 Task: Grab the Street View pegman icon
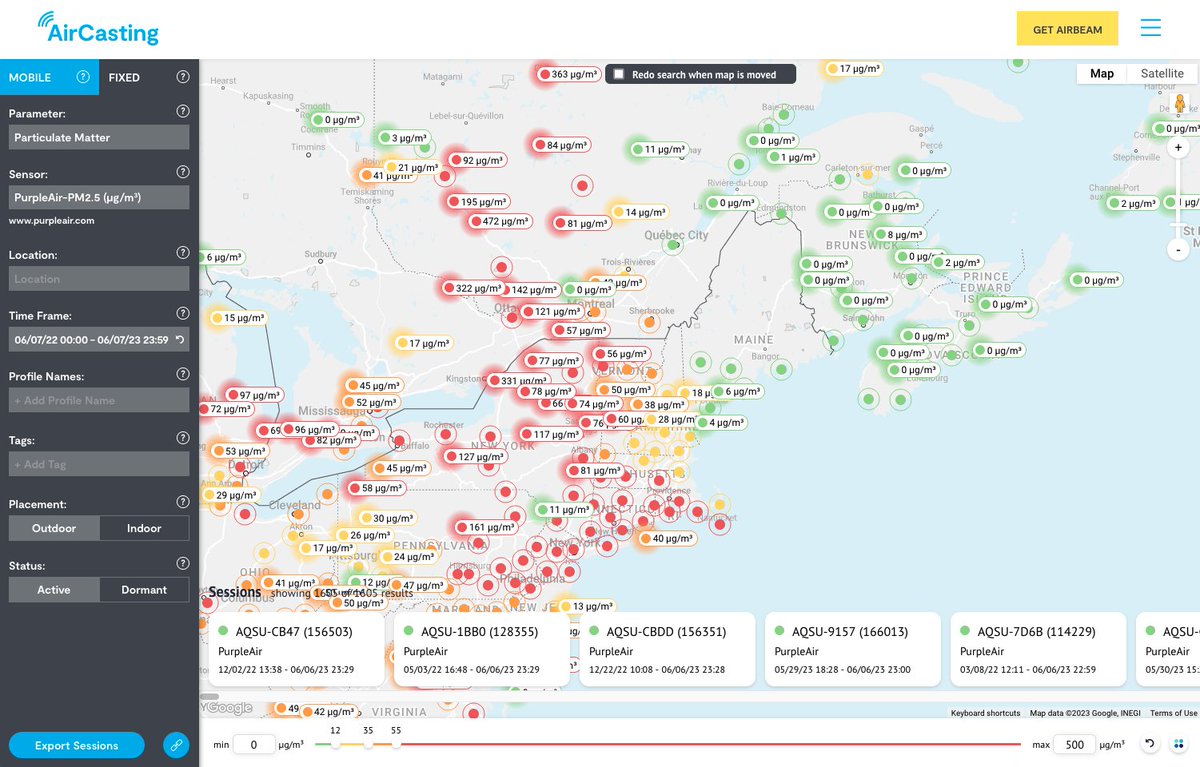(1180, 103)
